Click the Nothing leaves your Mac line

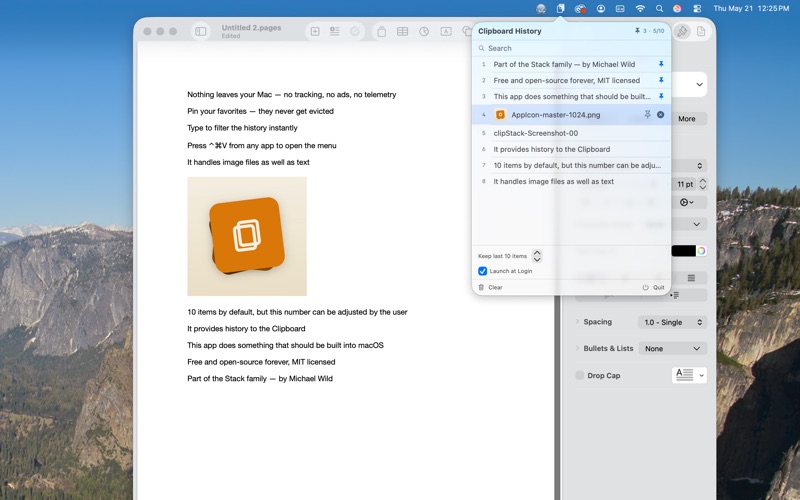291,94
